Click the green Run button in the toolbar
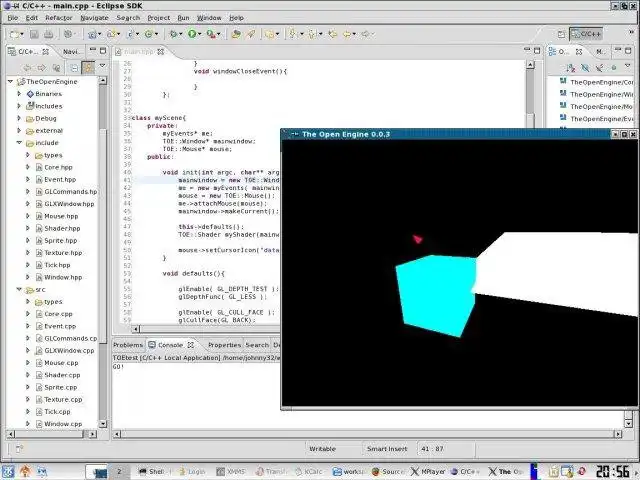 (x=193, y=34)
